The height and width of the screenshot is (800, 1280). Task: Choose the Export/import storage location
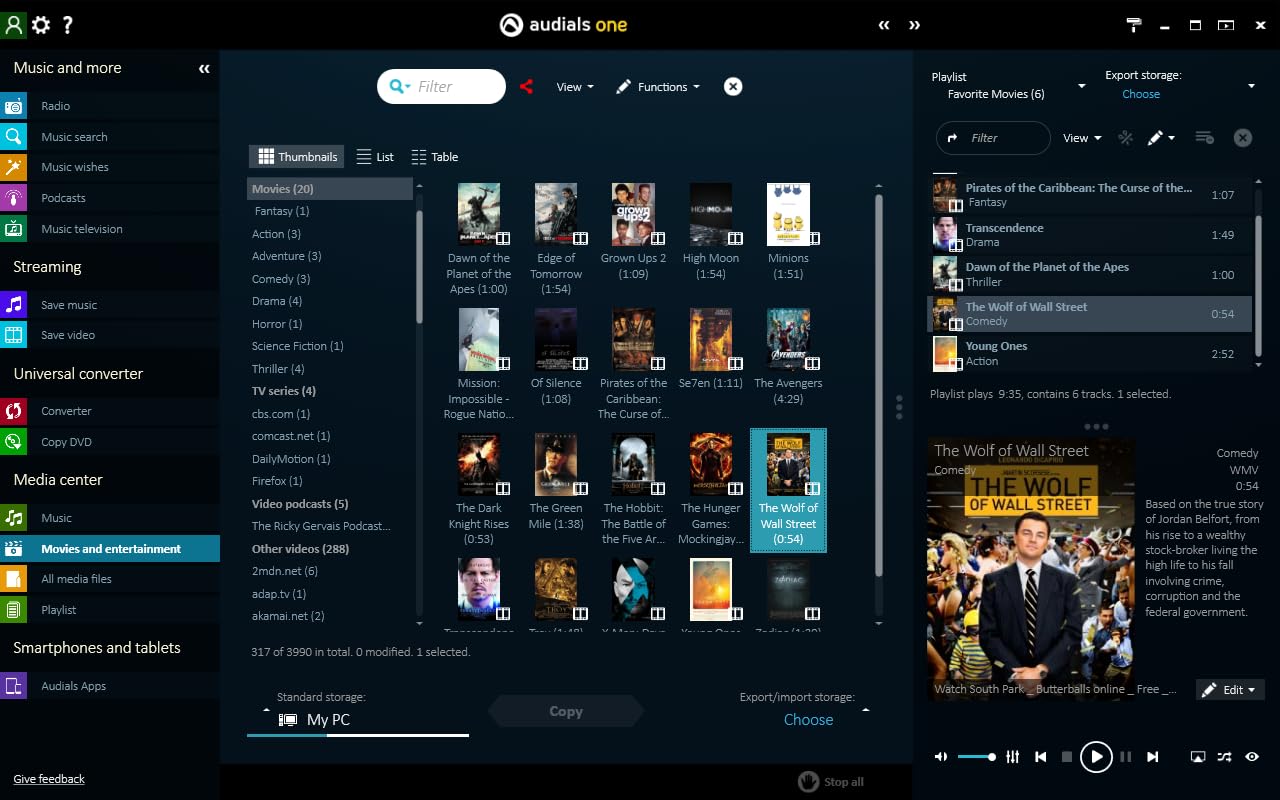click(808, 720)
